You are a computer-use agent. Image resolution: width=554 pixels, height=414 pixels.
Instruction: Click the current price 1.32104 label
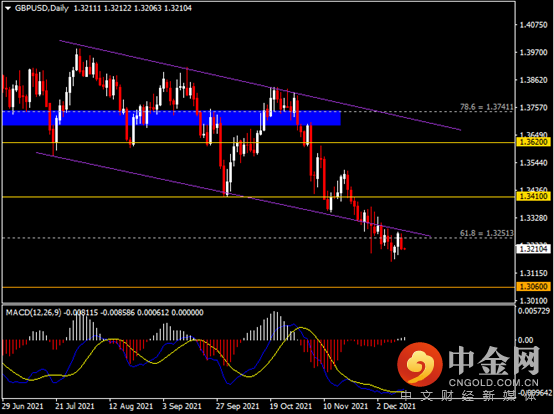click(534, 249)
